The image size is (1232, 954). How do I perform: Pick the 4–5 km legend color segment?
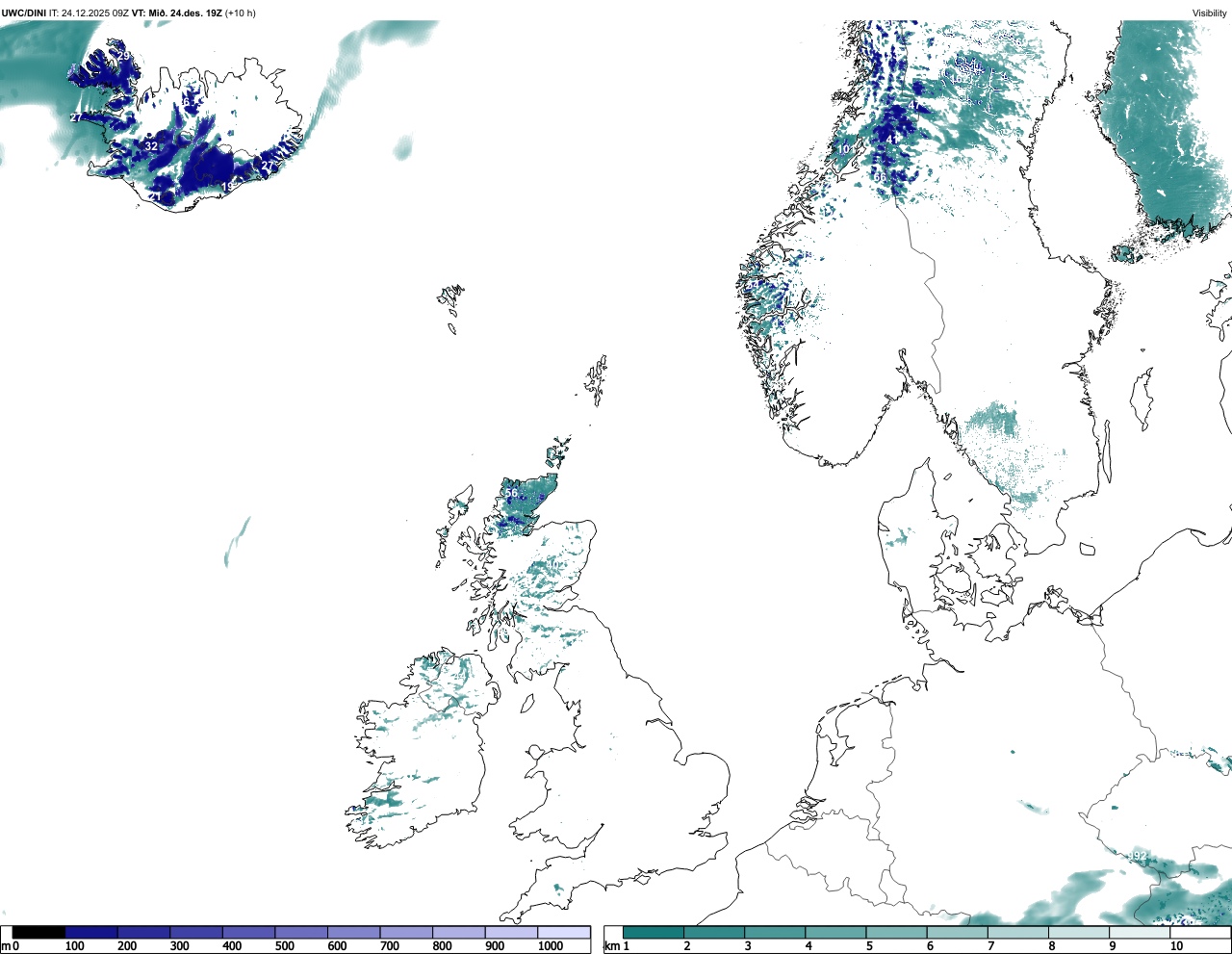click(x=835, y=932)
